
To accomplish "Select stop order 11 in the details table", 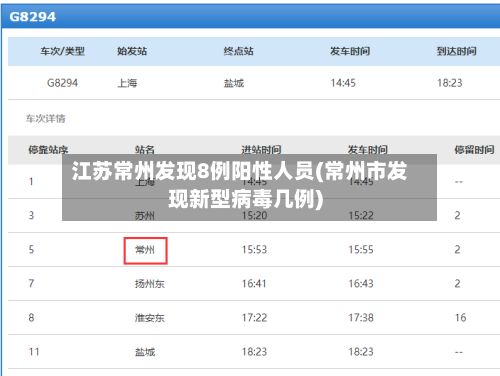I will tap(34, 352).
